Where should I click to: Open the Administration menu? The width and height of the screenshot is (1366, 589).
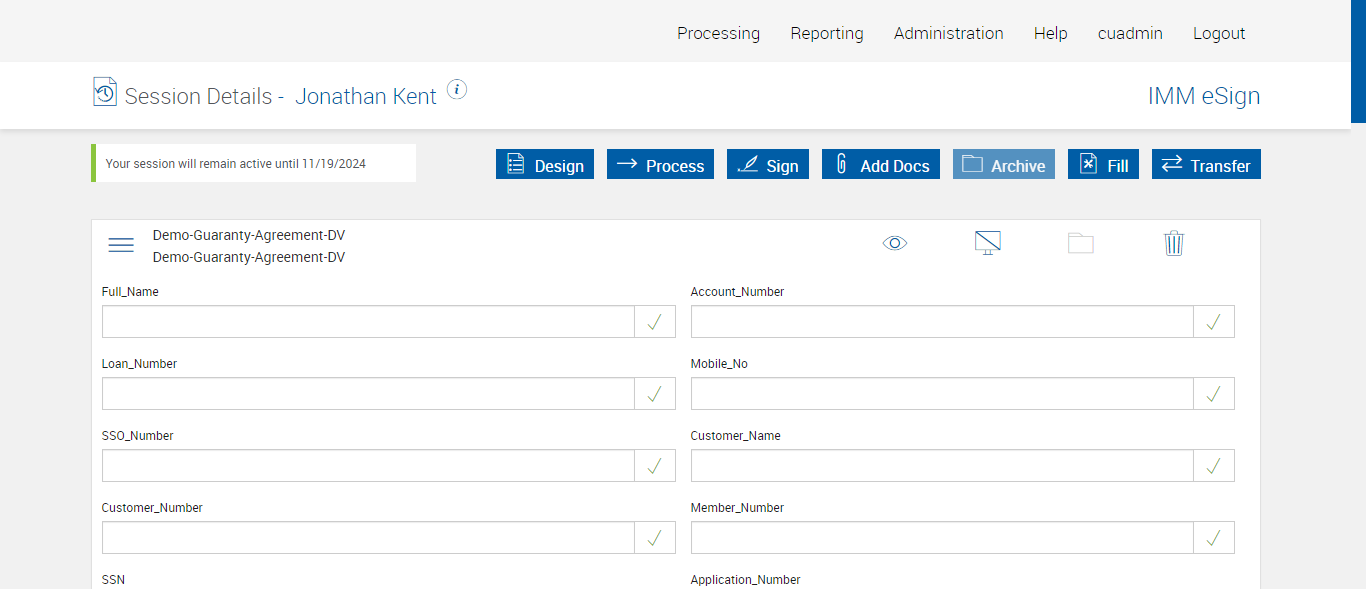948,33
